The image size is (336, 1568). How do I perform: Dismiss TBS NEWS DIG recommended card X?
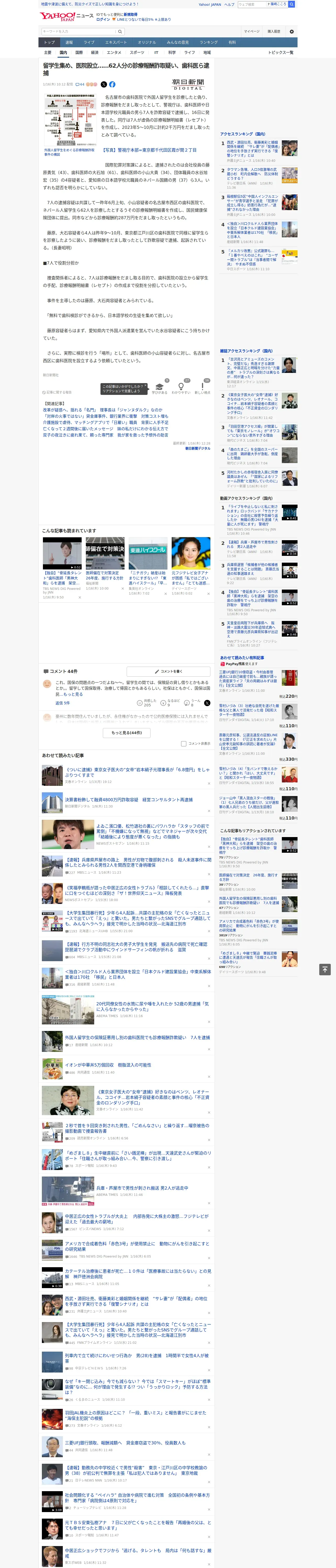click(79, 597)
